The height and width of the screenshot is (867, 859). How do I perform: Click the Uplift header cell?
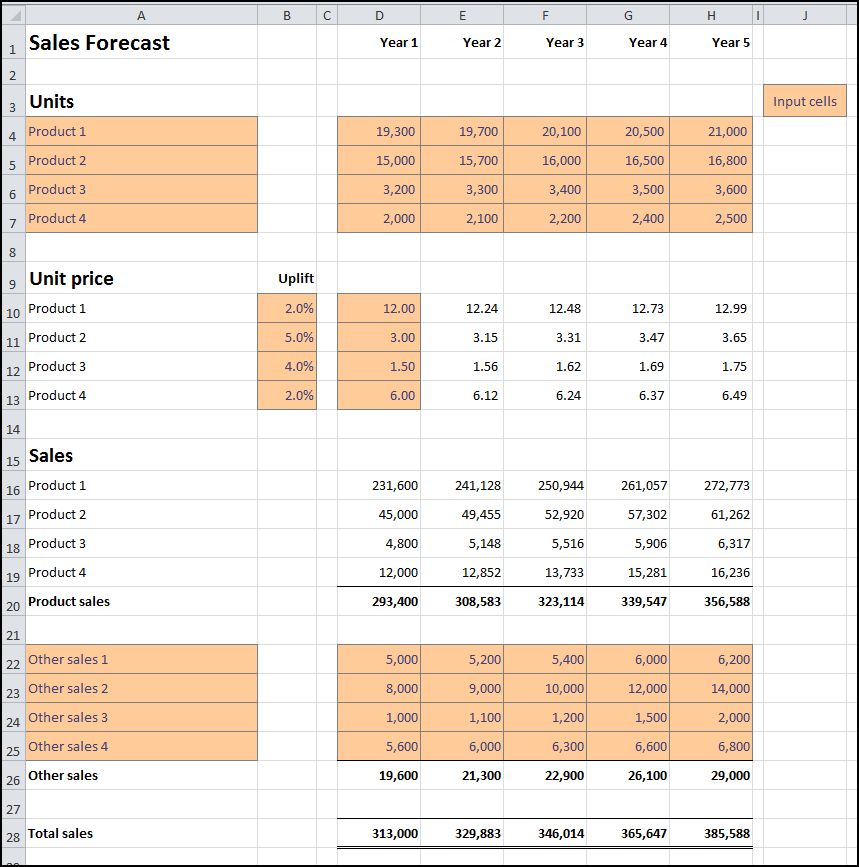click(287, 278)
